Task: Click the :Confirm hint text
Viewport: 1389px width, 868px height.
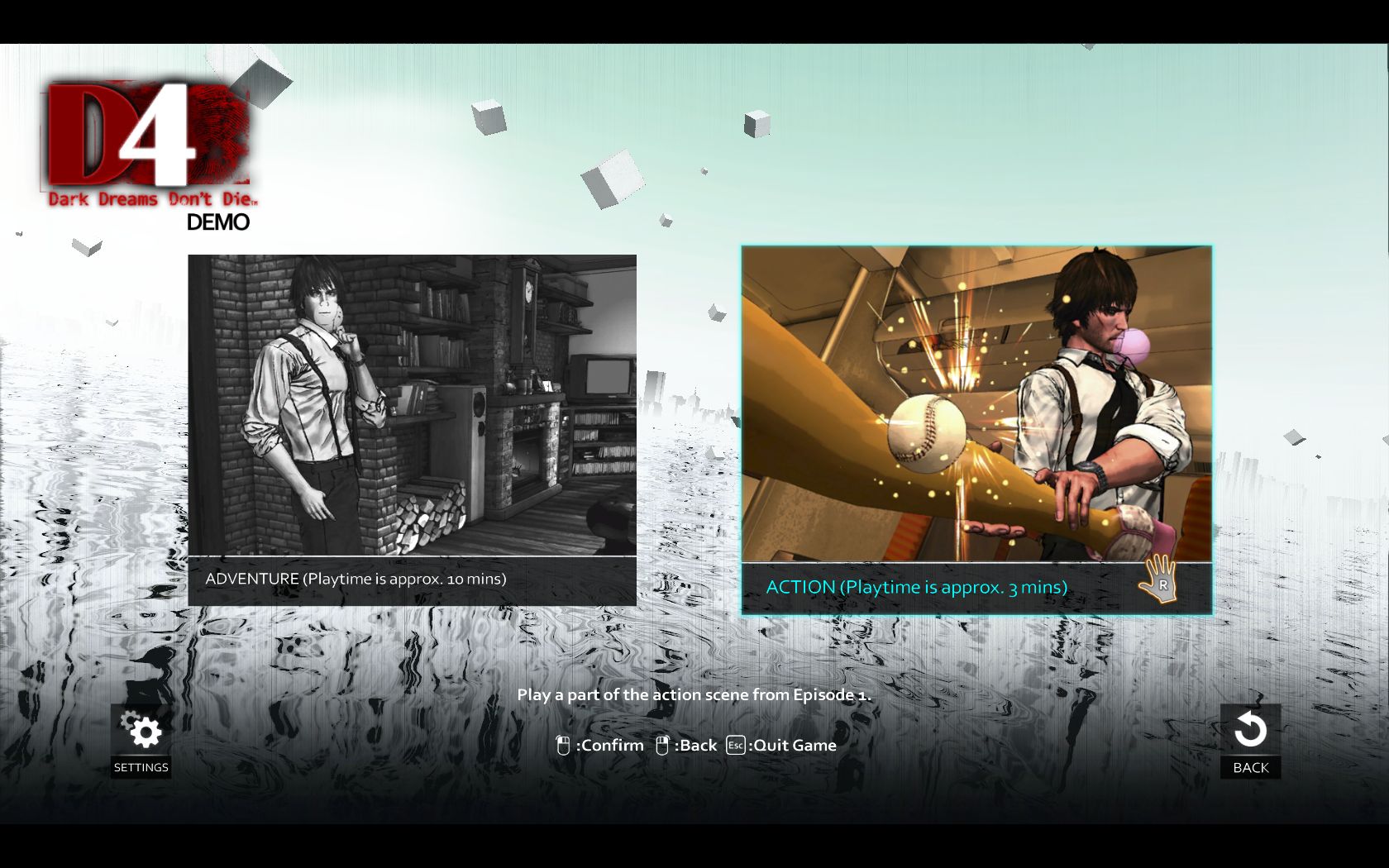Action: coord(609,745)
